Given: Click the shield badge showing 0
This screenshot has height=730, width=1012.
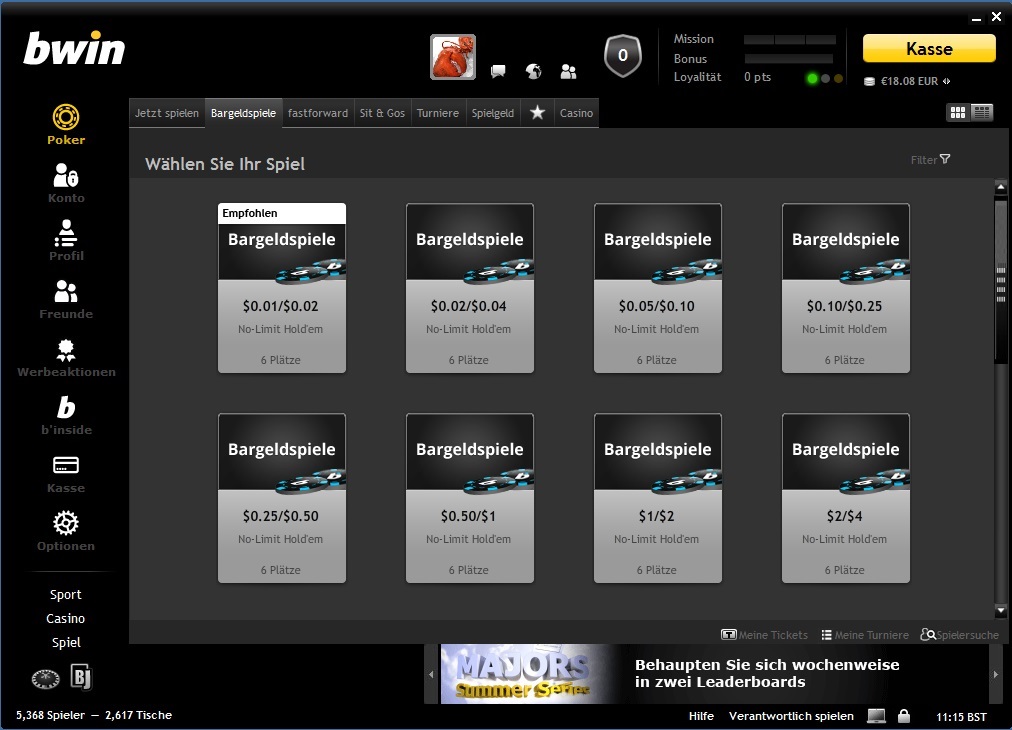Looking at the screenshot, I should pyautogui.click(x=623, y=56).
